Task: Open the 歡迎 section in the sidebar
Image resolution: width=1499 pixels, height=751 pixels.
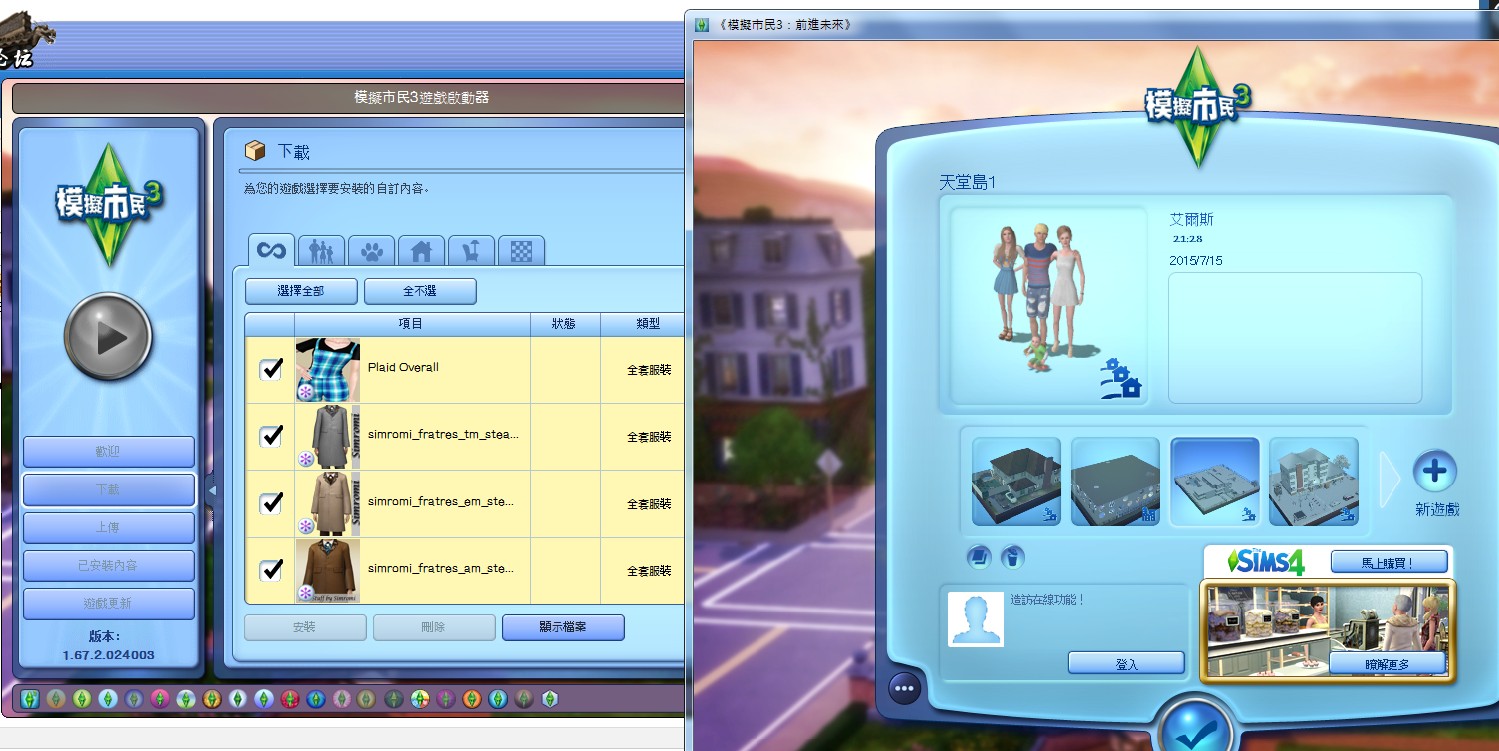Action: 108,452
